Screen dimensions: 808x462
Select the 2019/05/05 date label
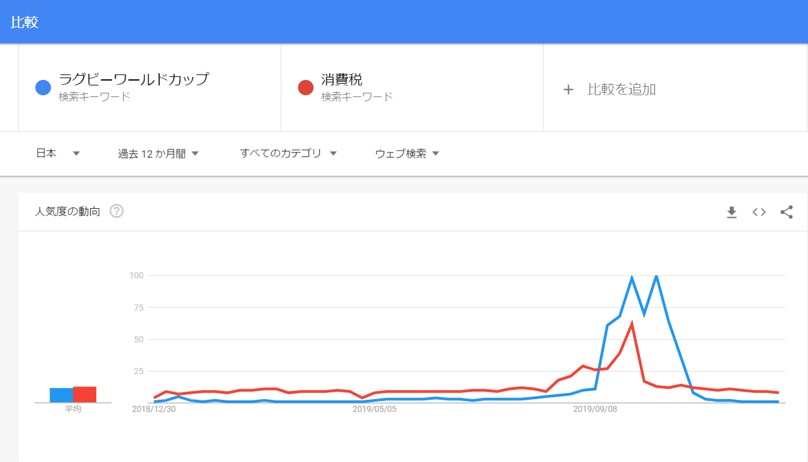pos(375,409)
